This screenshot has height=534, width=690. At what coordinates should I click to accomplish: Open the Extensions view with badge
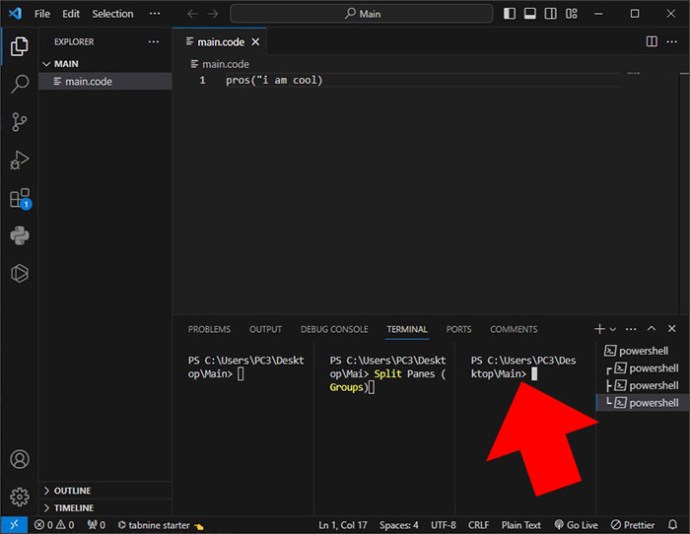(x=20, y=199)
